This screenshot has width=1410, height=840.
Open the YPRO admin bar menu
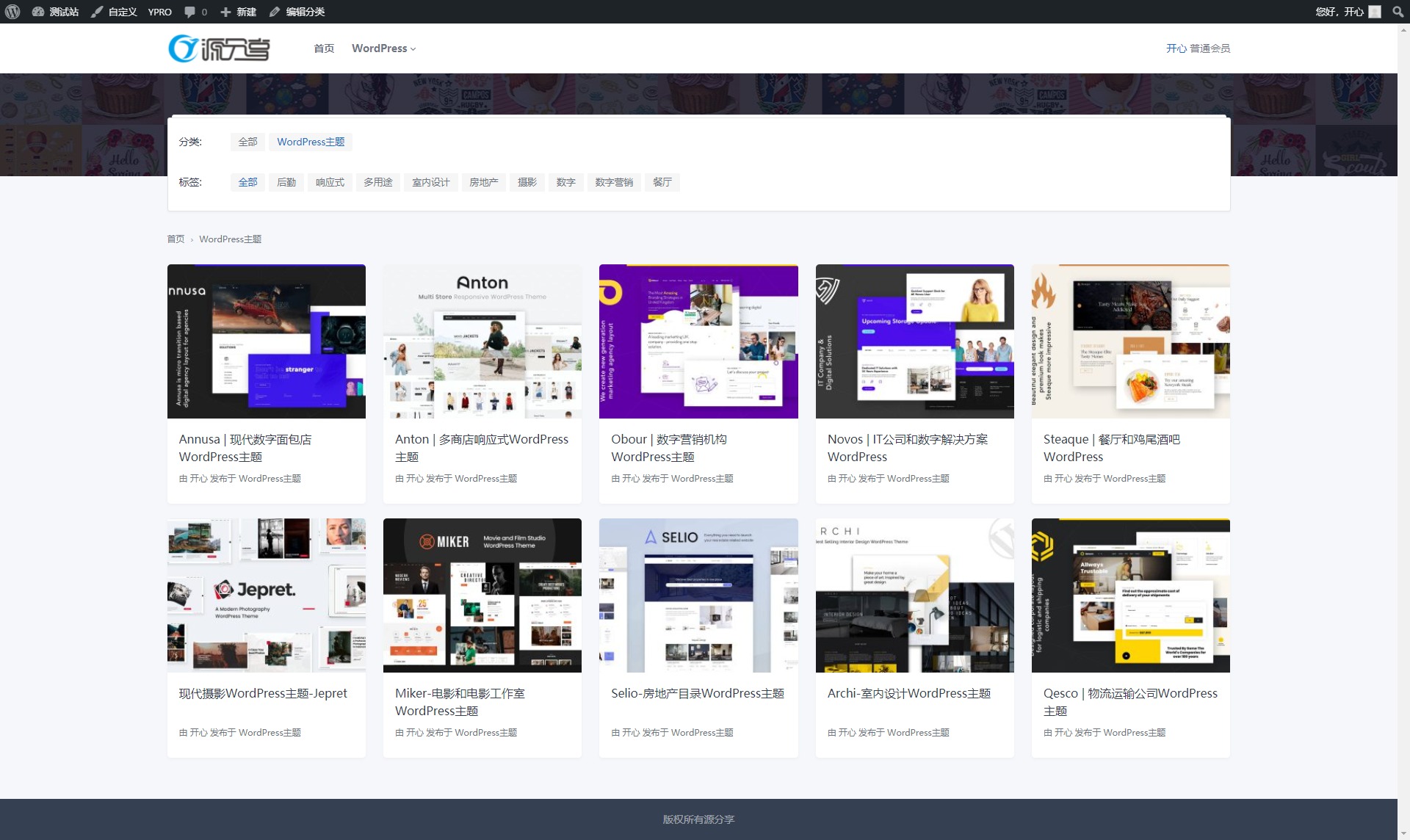point(159,12)
